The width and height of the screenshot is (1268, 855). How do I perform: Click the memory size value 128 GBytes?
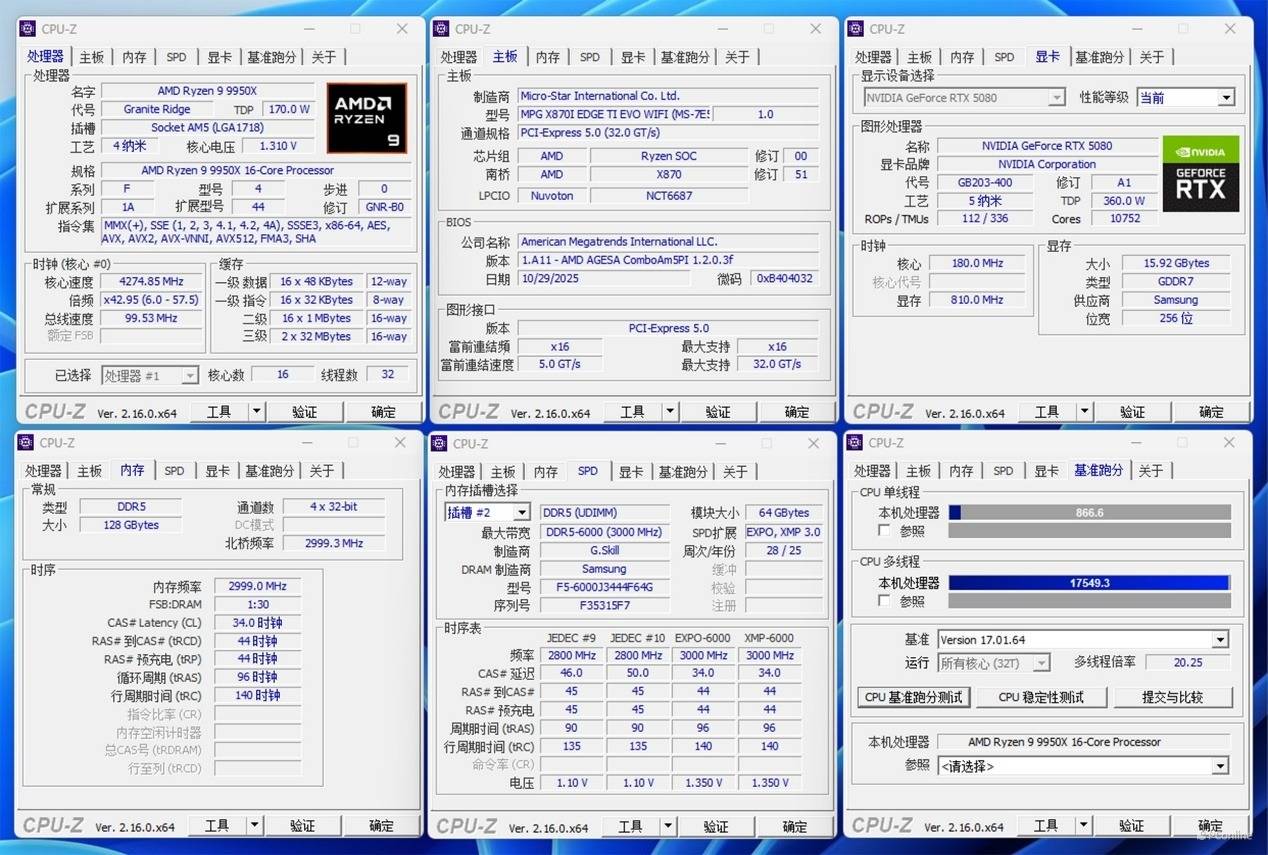click(131, 525)
